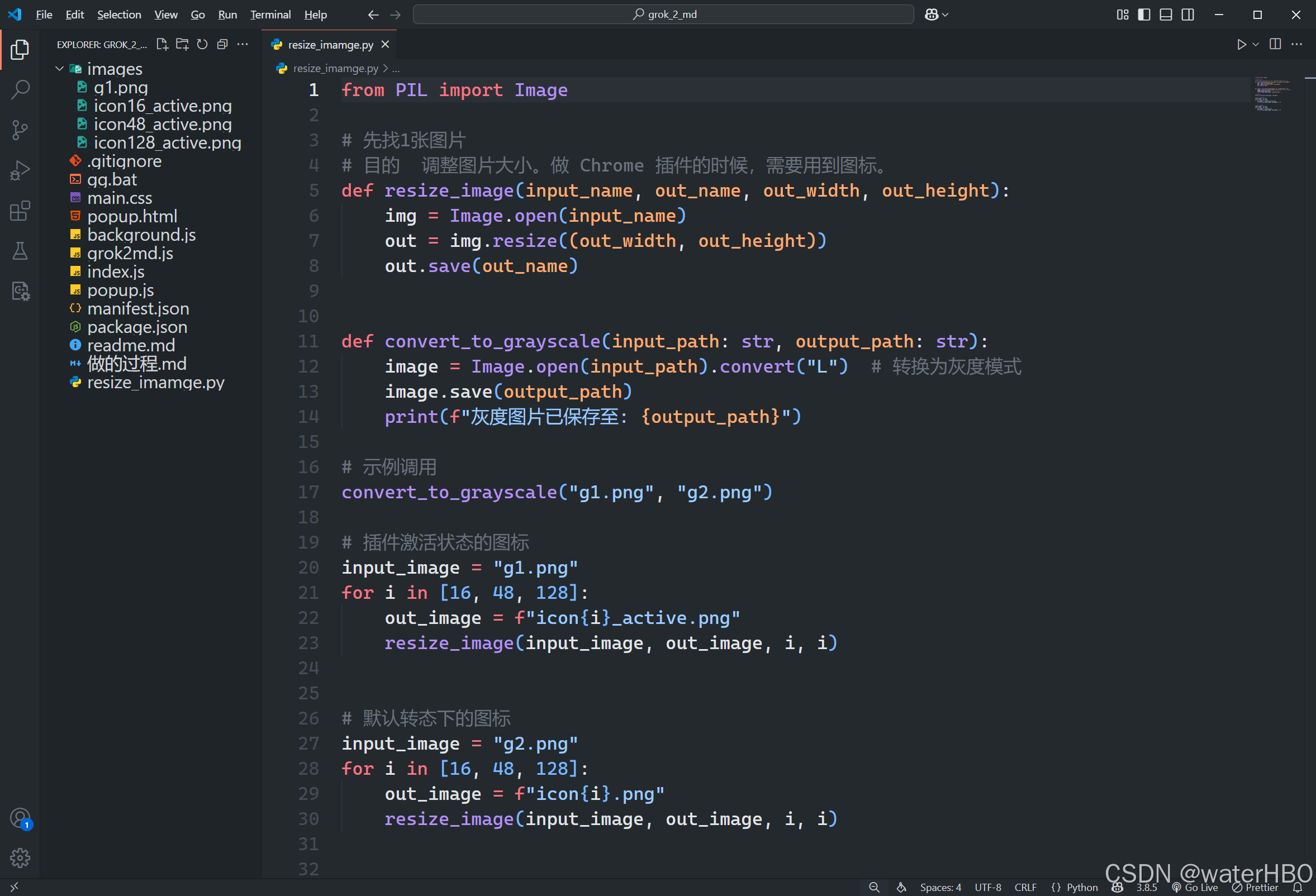Collapse all folders in Explorer

(x=222, y=45)
